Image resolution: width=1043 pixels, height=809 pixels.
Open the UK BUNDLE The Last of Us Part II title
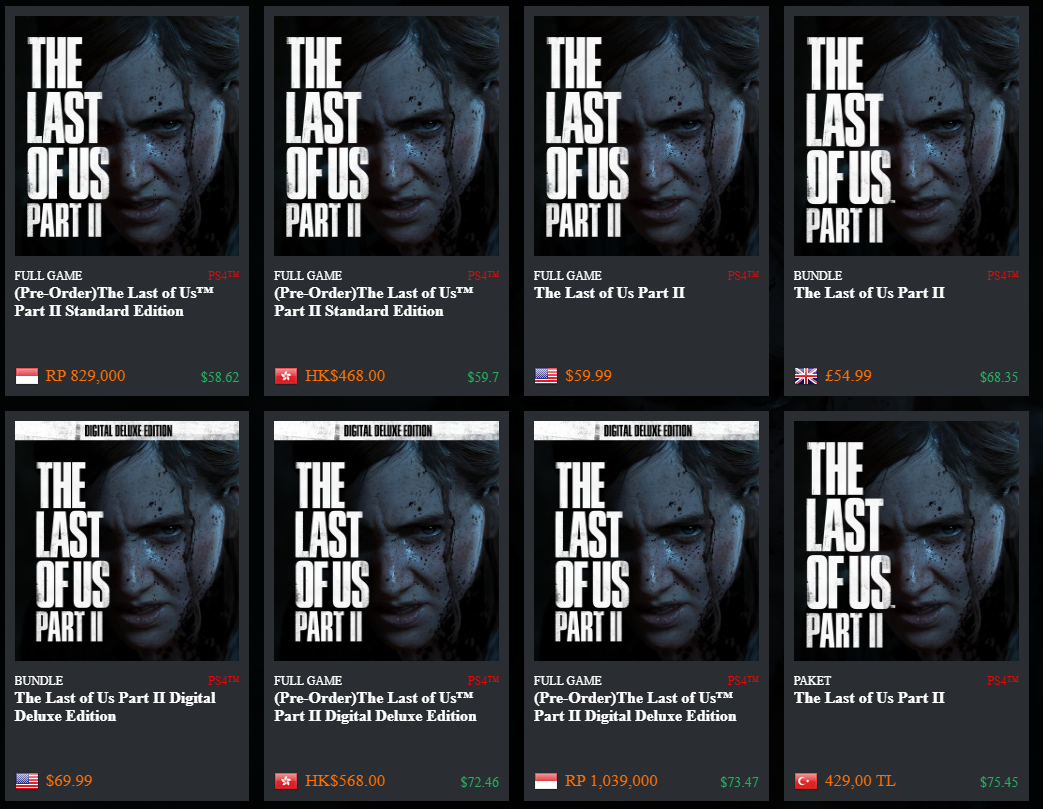(869, 293)
